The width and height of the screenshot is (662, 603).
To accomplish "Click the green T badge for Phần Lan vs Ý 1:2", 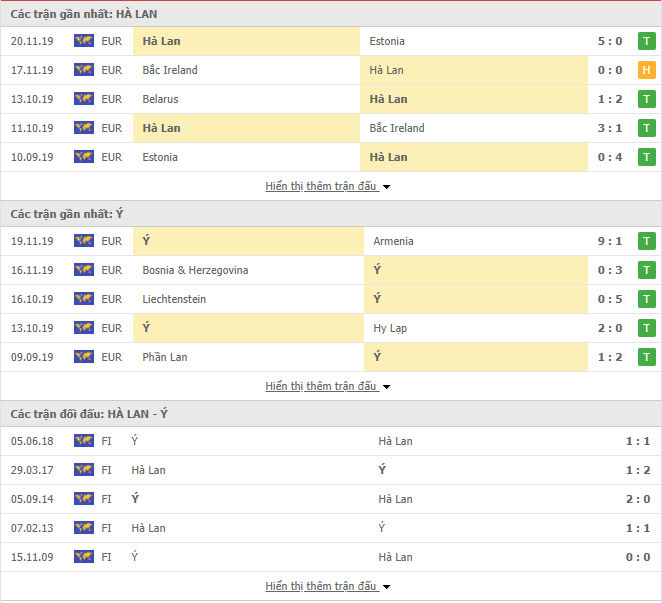I will [x=646, y=357].
